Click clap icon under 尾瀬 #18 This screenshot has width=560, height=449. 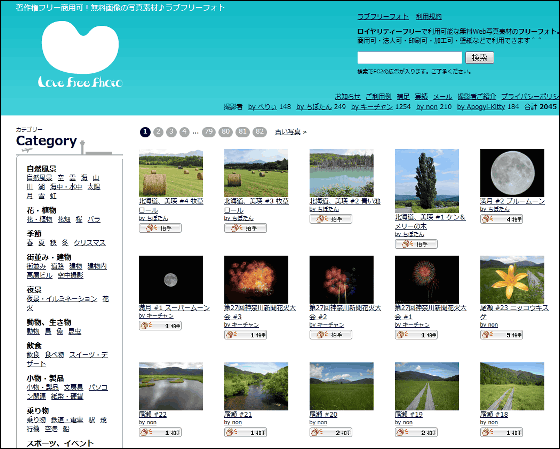(501, 432)
